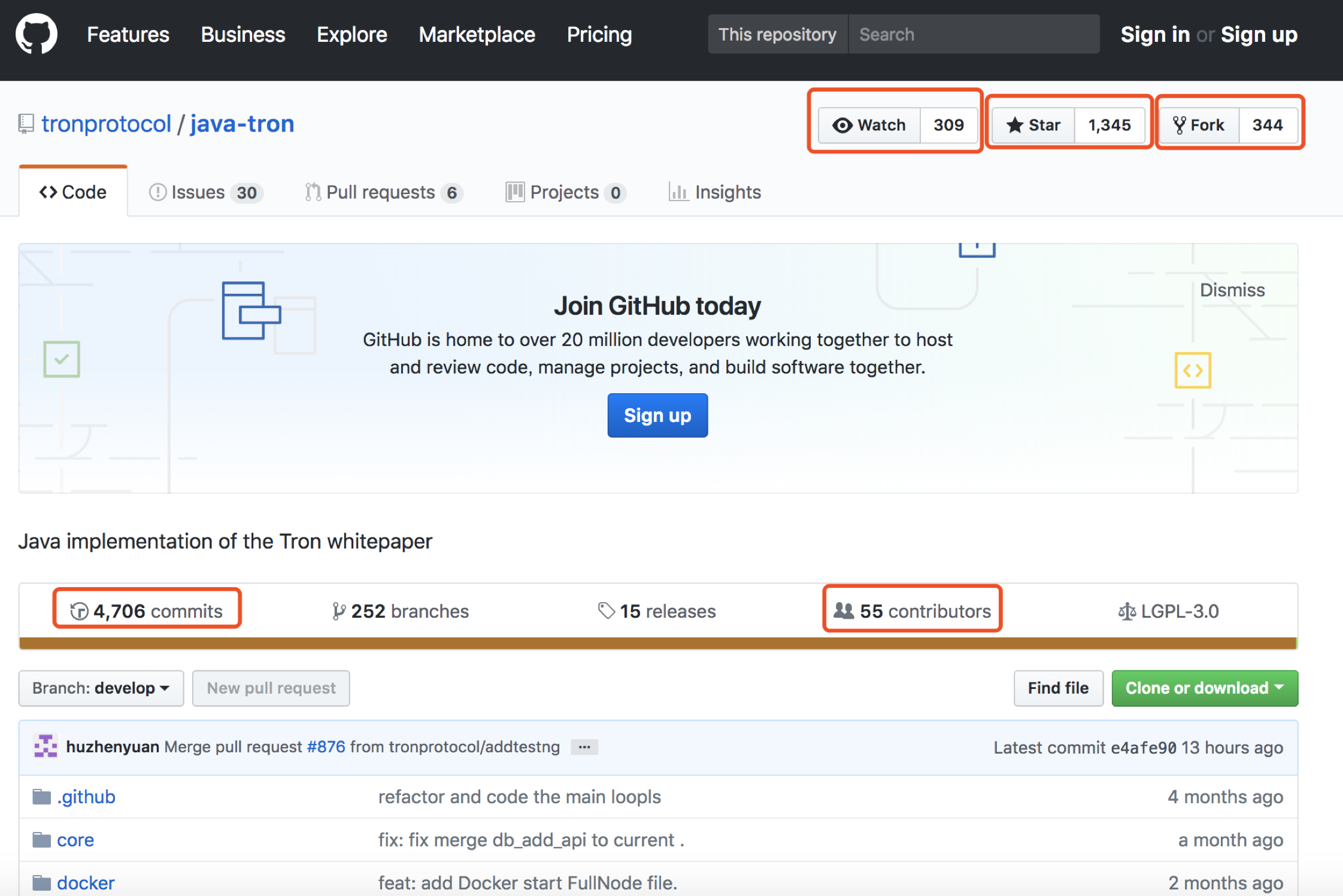The image size is (1343, 896).
Task: Click the Watch button
Action: coord(869,125)
